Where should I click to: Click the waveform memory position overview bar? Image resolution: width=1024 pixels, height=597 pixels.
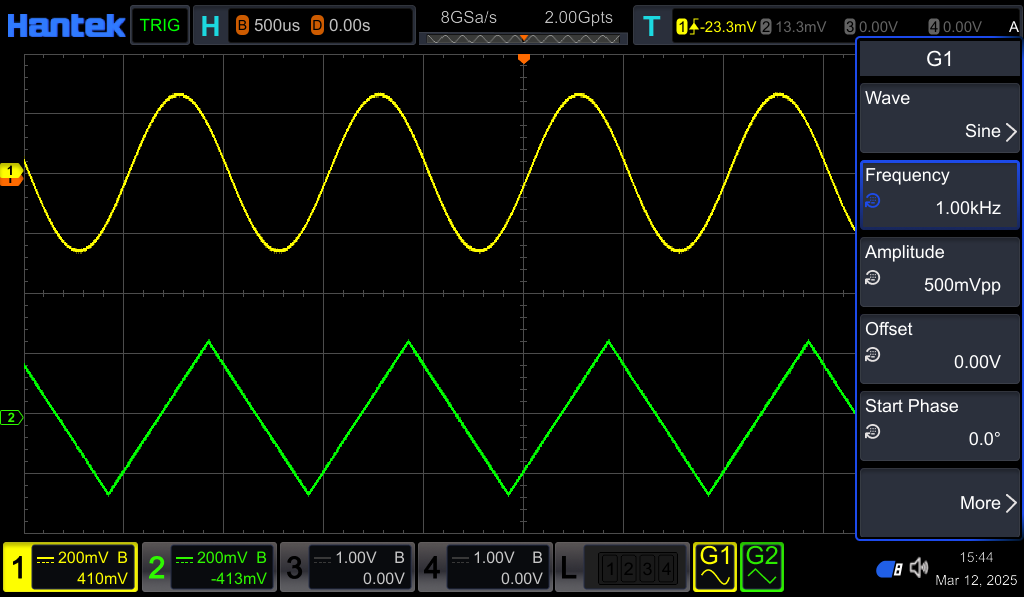tap(523, 39)
